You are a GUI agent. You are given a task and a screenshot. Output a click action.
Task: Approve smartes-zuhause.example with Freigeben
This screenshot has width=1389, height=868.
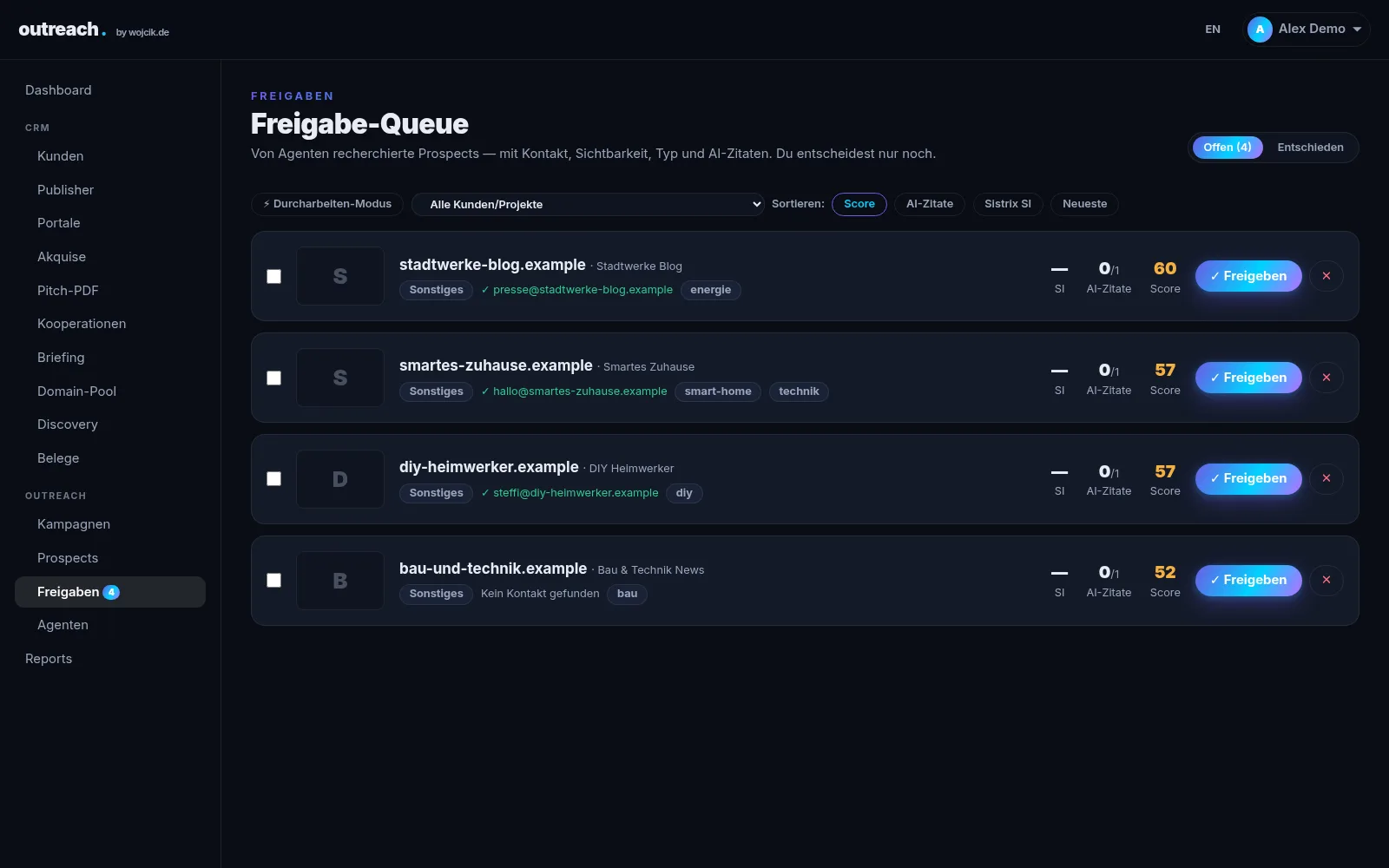point(1248,378)
